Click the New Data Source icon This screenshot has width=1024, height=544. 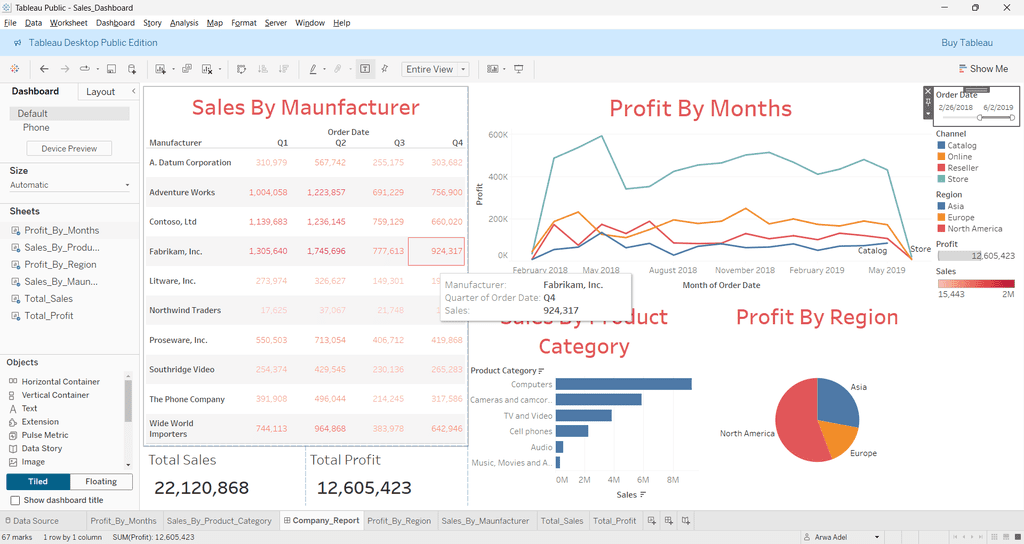tap(132, 69)
